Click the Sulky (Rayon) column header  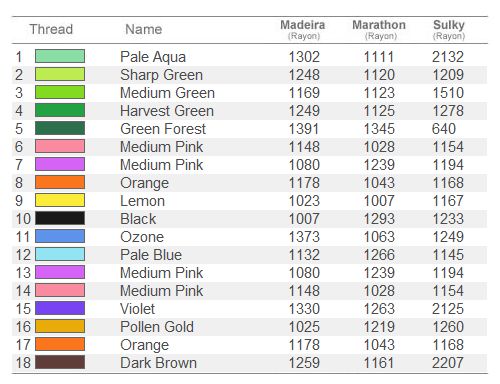449,30
